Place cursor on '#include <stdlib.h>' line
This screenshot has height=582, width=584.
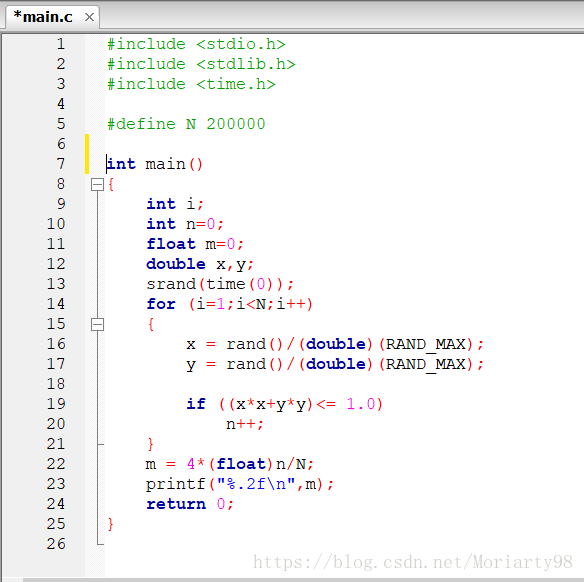(x=201, y=64)
